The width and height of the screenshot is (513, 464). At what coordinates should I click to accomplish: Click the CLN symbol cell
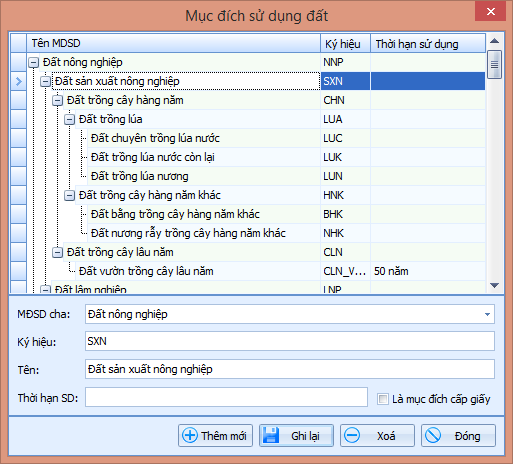coord(345,252)
